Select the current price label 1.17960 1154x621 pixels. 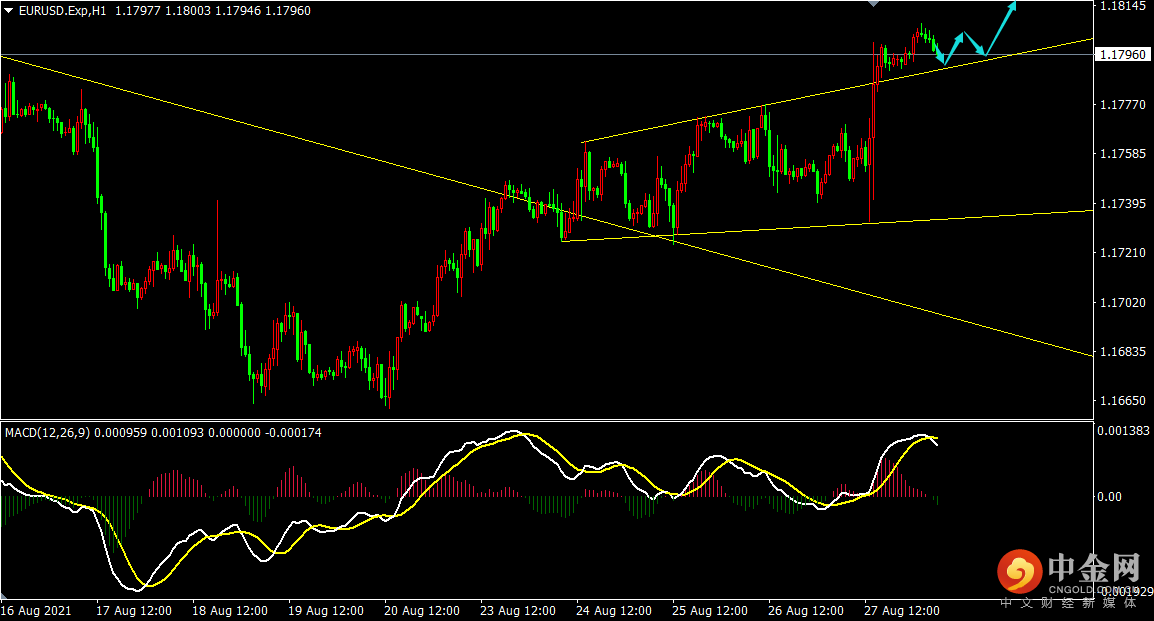pyautogui.click(x=1122, y=54)
